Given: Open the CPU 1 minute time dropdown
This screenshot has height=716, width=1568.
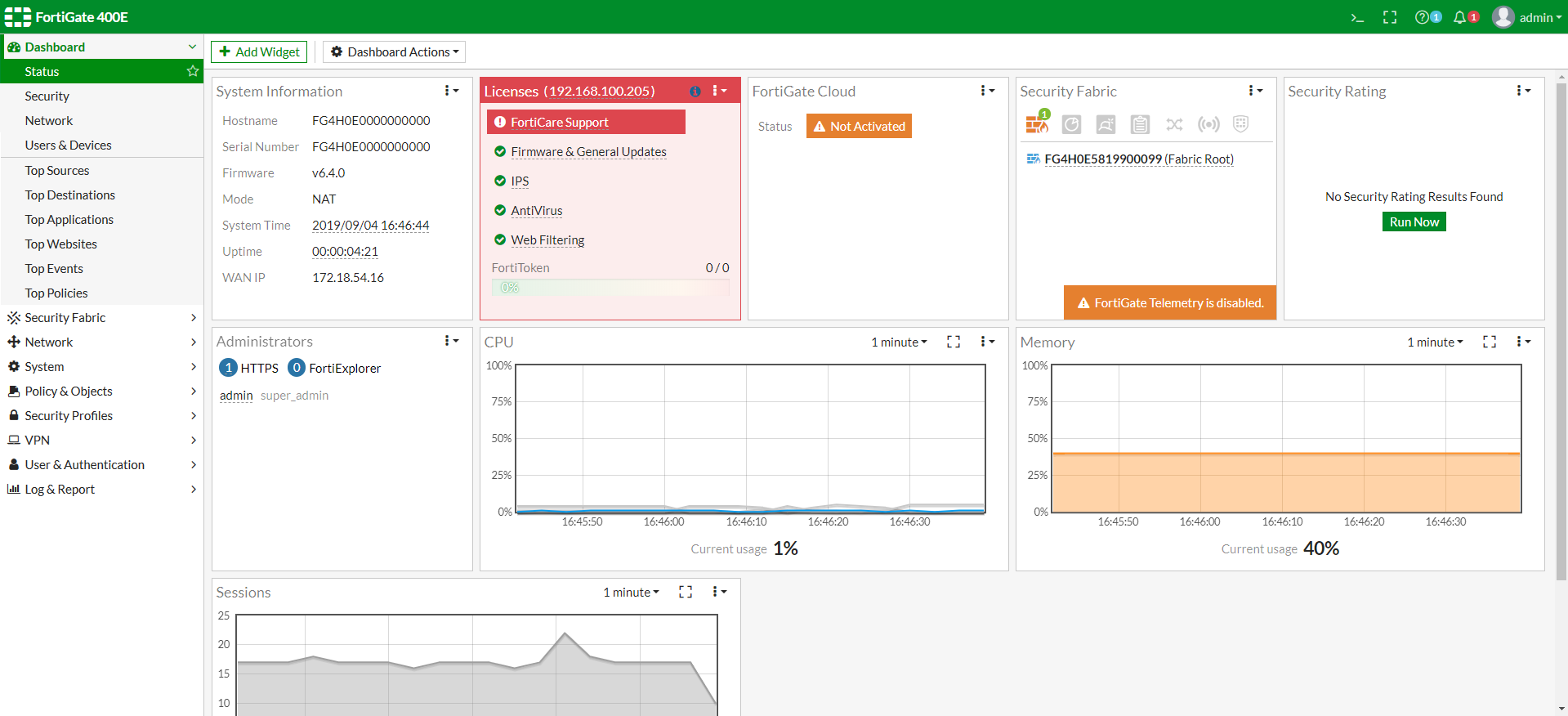Looking at the screenshot, I should click(899, 342).
